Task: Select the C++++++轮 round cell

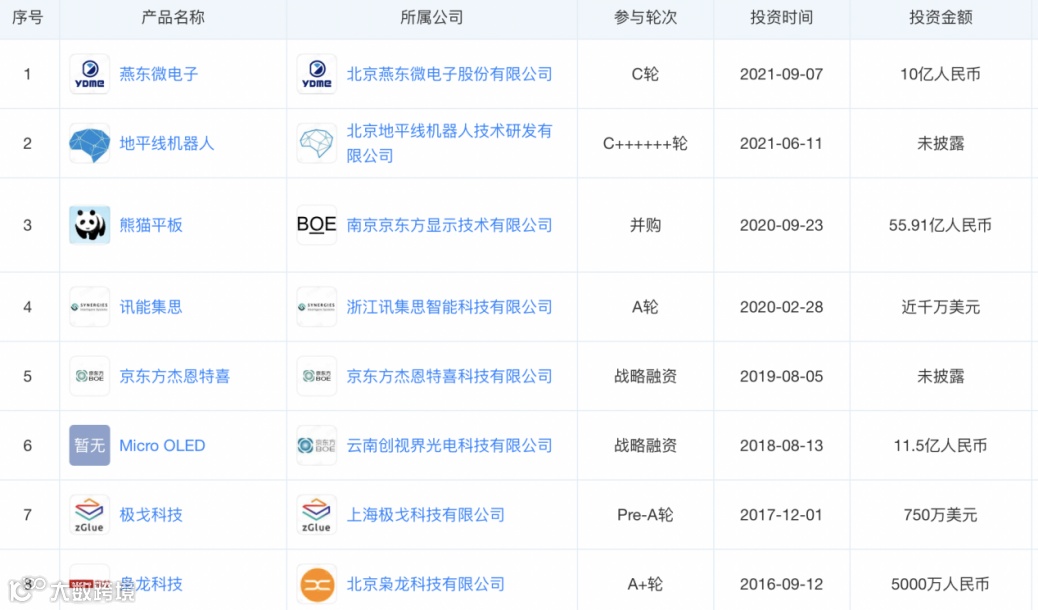Action: (645, 143)
